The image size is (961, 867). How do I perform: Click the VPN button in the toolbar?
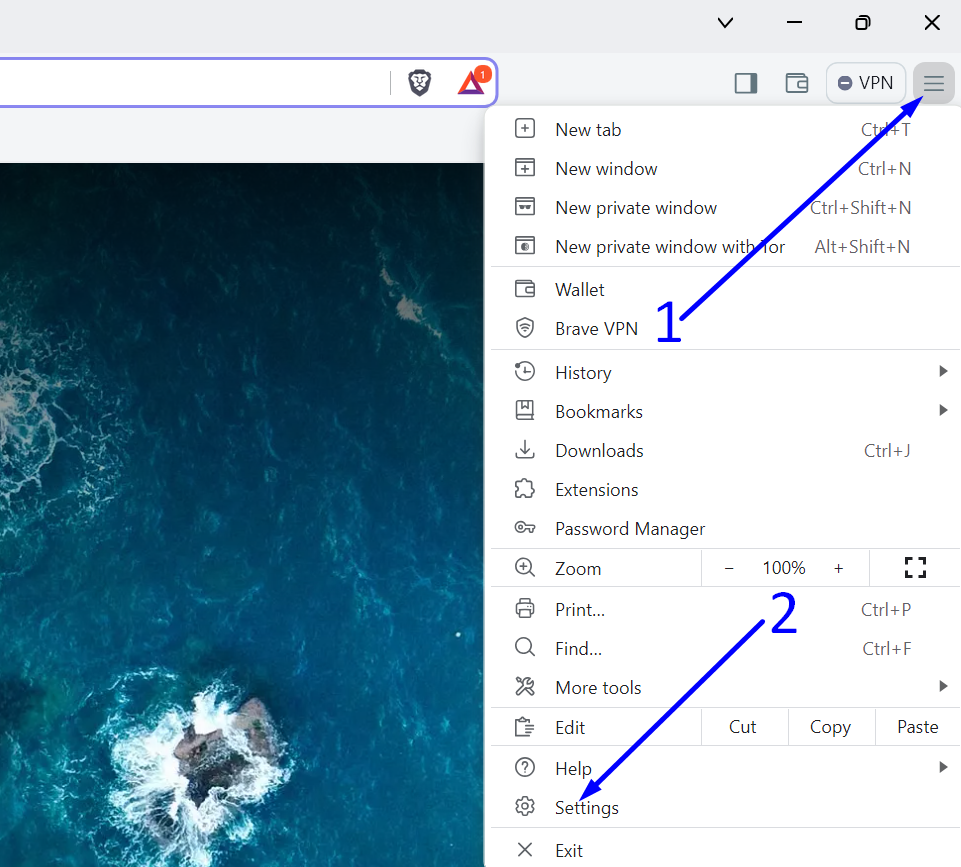pos(865,83)
